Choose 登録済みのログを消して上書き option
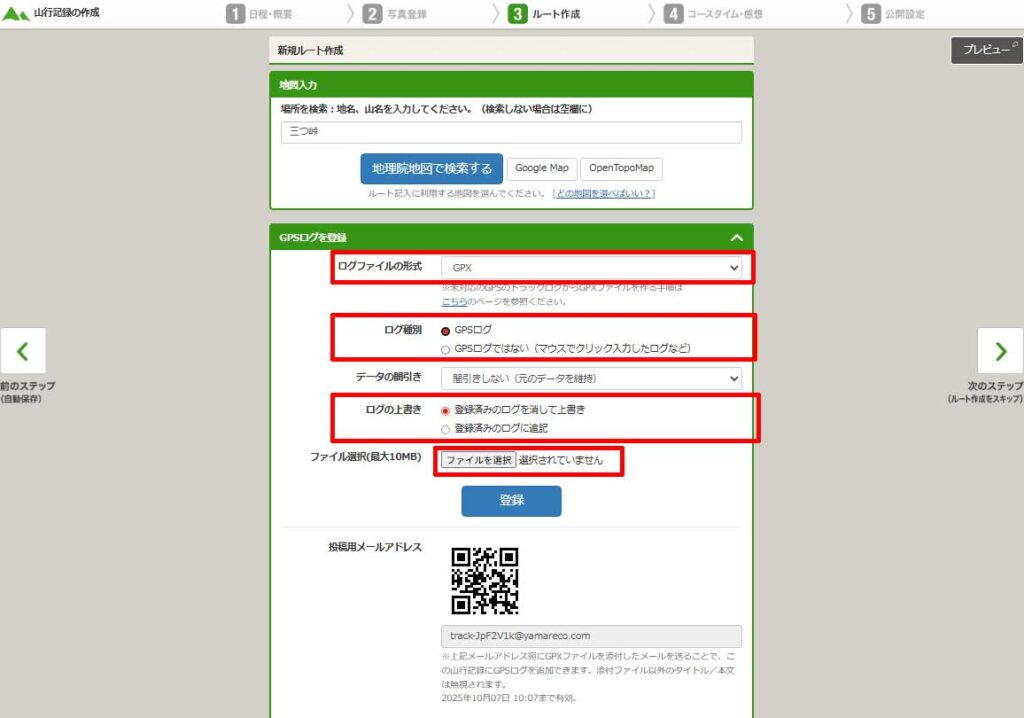 coord(446,410)
